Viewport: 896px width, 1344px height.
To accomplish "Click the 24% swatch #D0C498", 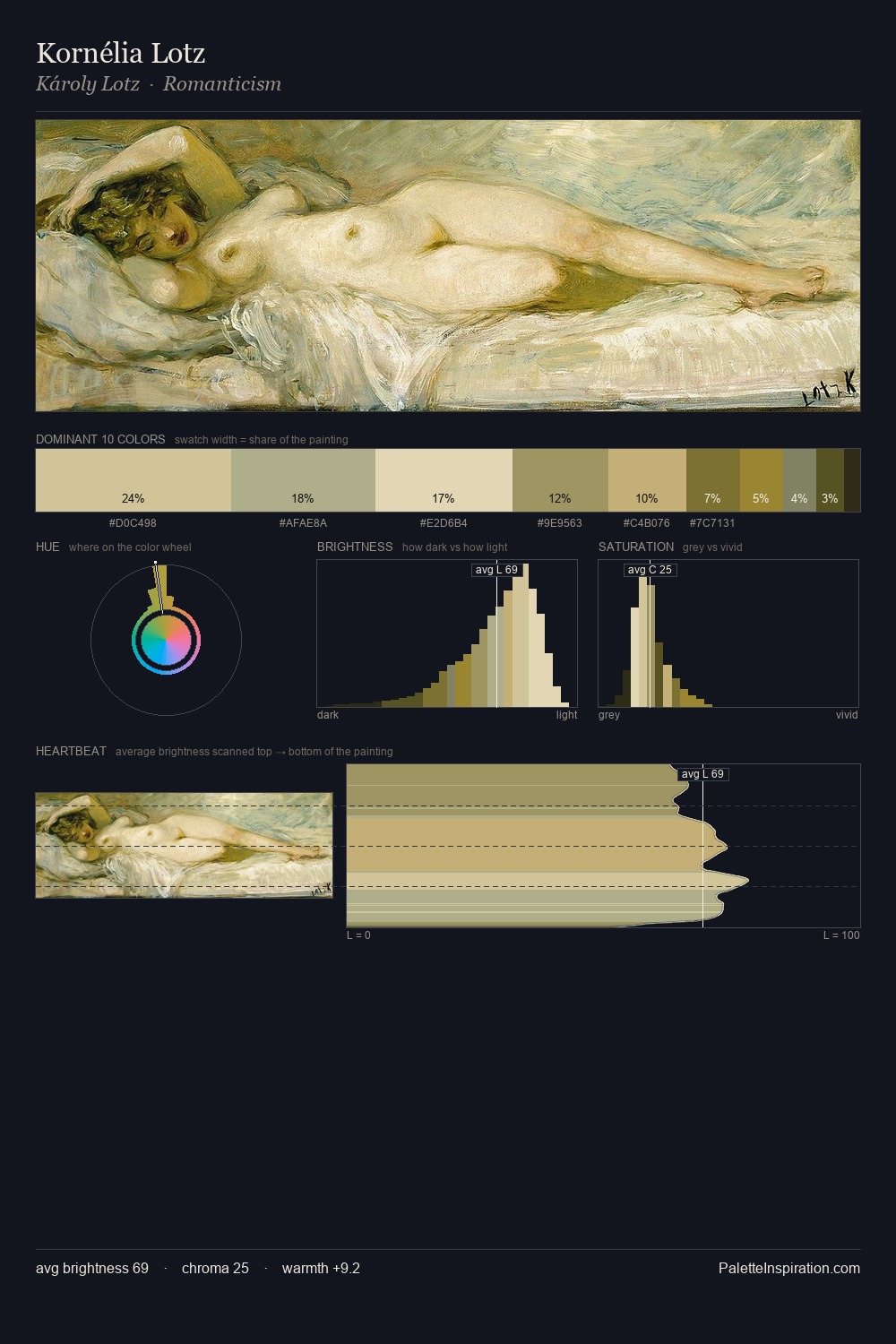I will point(134,480).
